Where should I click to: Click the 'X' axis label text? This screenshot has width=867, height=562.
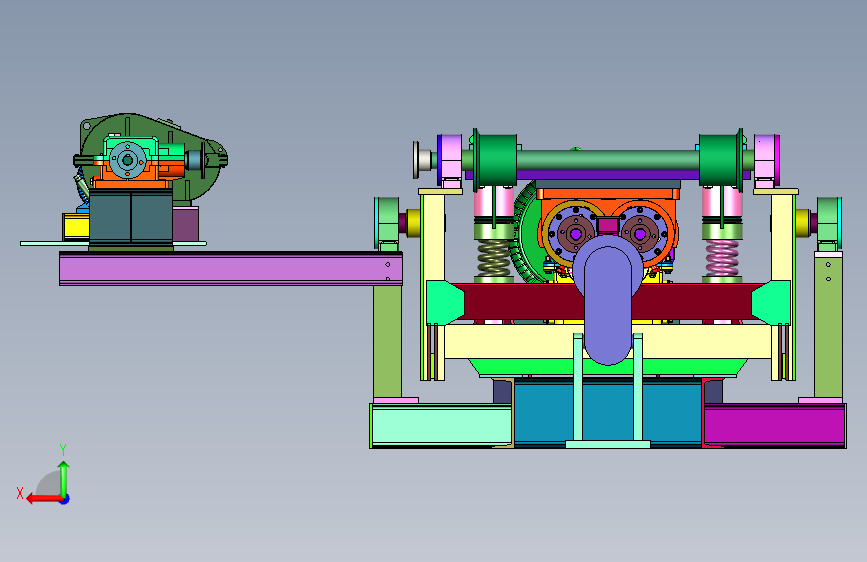pos(20,493)
